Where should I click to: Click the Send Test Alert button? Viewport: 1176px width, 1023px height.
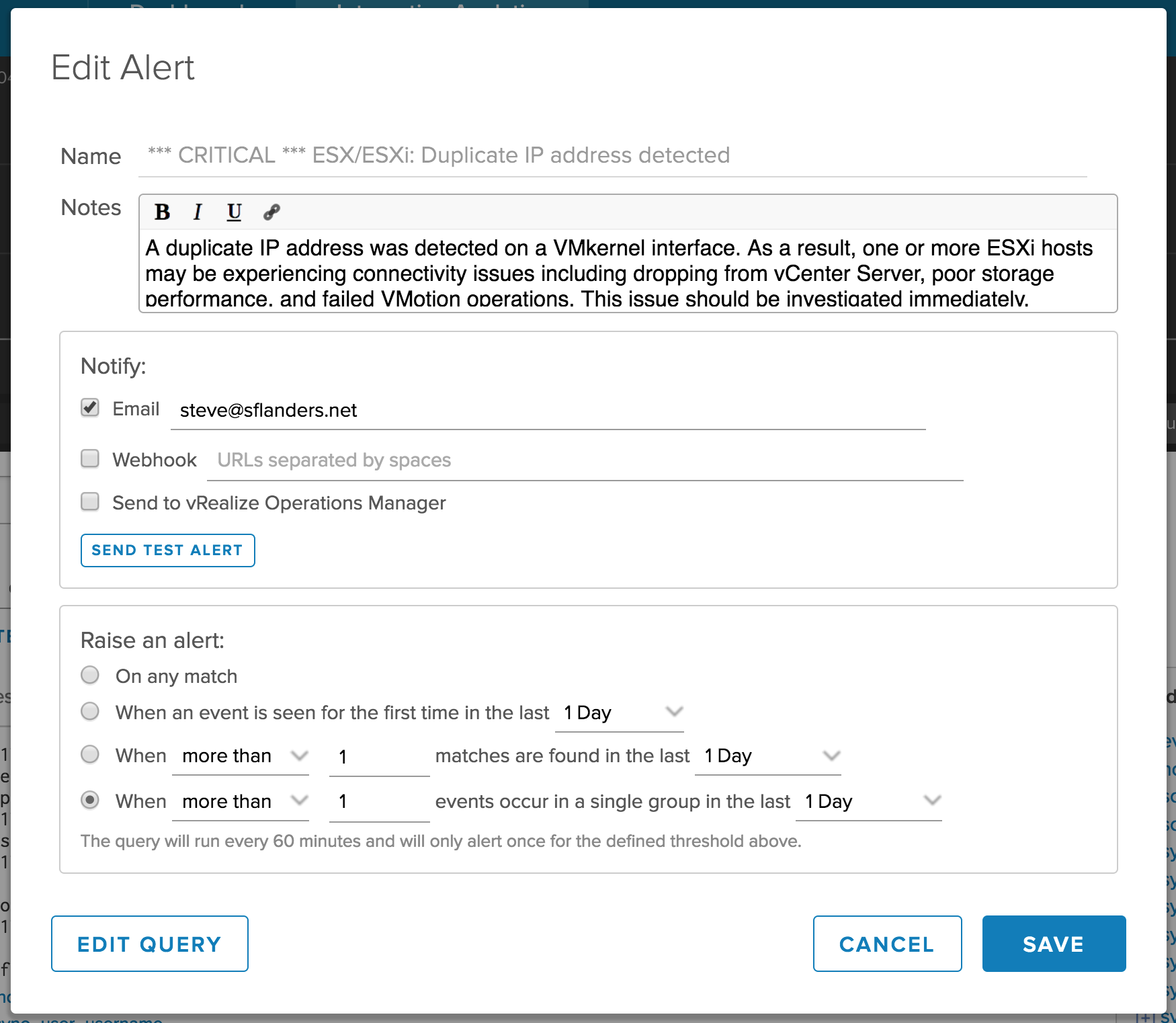167,550
